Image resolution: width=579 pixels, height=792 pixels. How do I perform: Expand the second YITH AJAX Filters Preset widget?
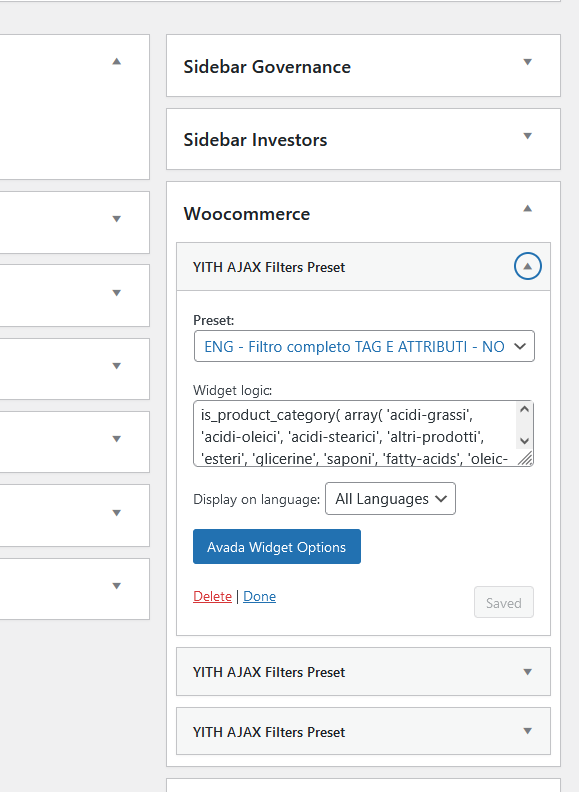[x=527, y=672]
